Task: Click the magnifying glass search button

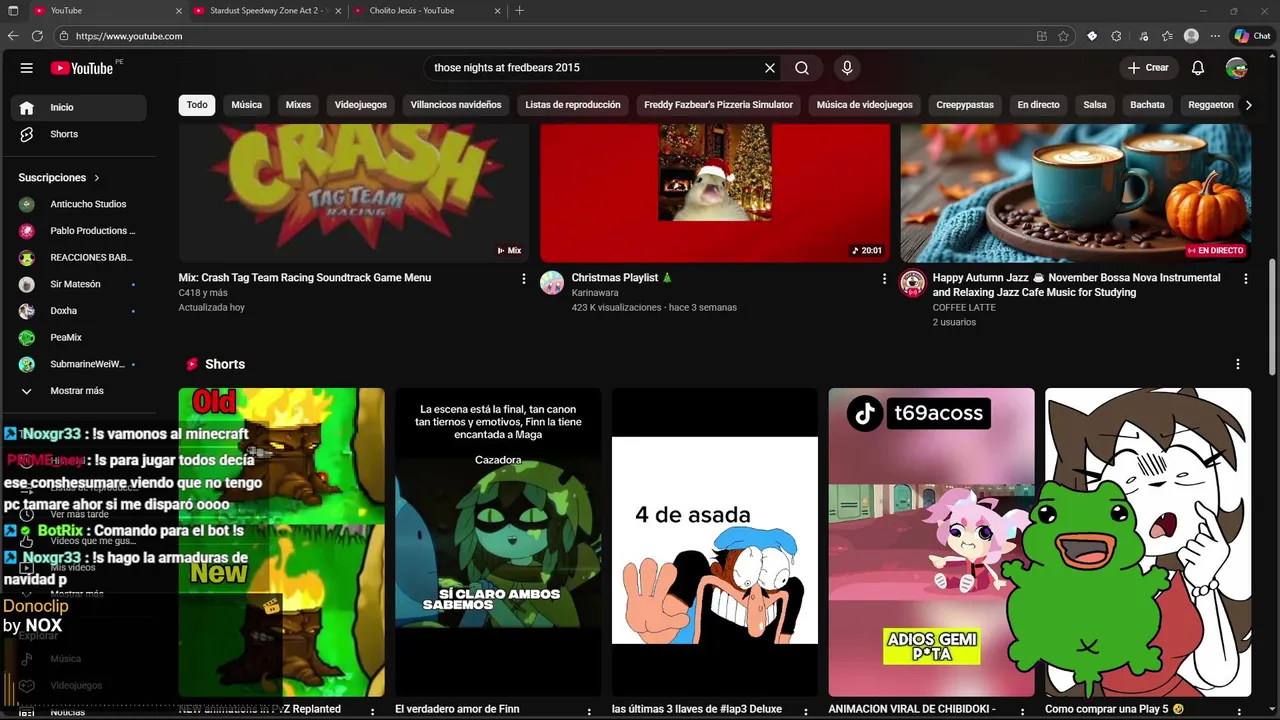Action: [x=802, y=68]
